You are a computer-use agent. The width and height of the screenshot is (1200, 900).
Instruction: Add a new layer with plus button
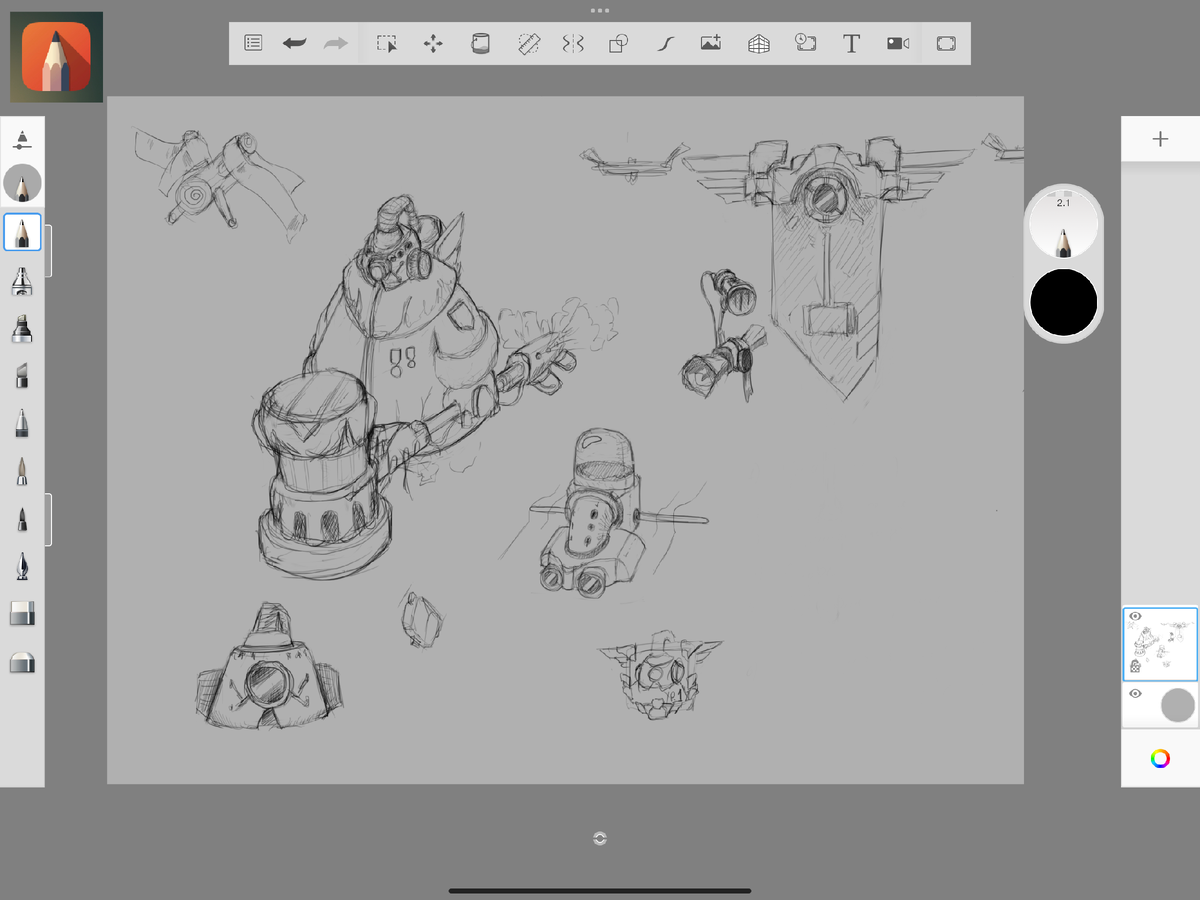tap(1160, 139)
